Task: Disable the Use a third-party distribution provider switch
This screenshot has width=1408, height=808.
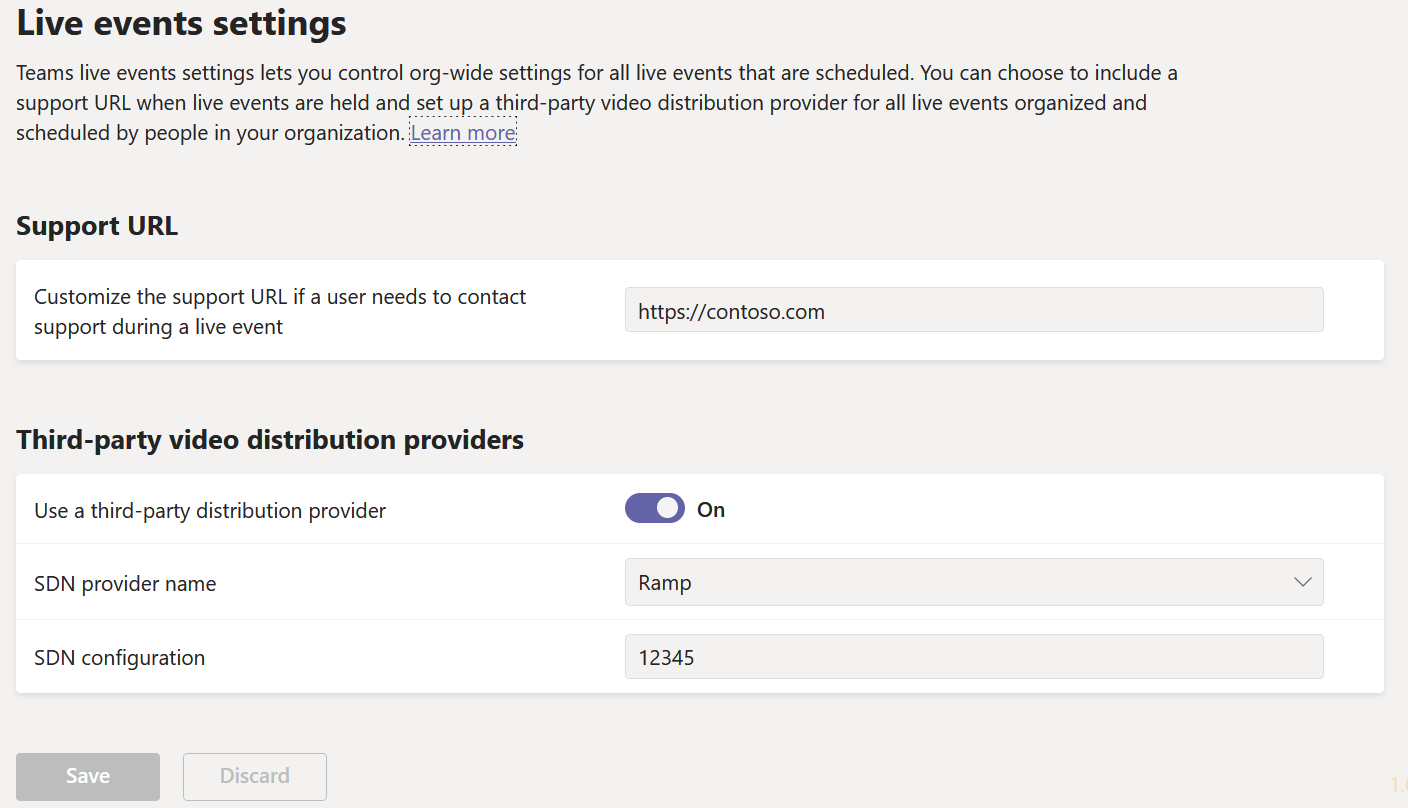Action: tap(654, 508)
